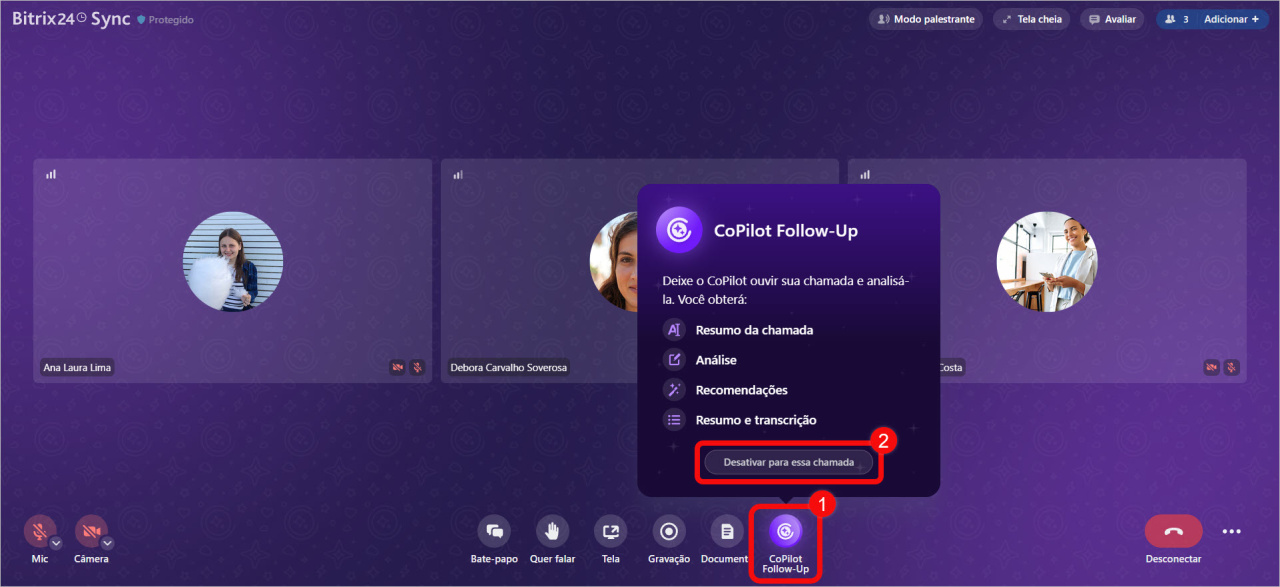Click camera-off icon on Ana Laura Lima's tile
The image size is (1280, 587).
[x=398, y=368]
